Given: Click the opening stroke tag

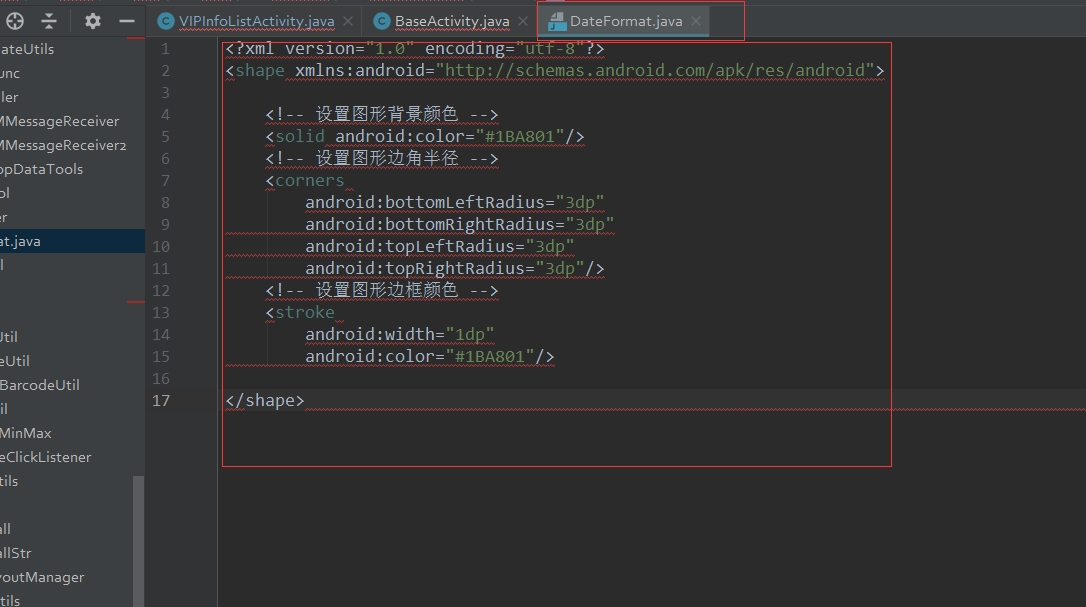Looking at the screenshot, I should (x=300, y=313).
